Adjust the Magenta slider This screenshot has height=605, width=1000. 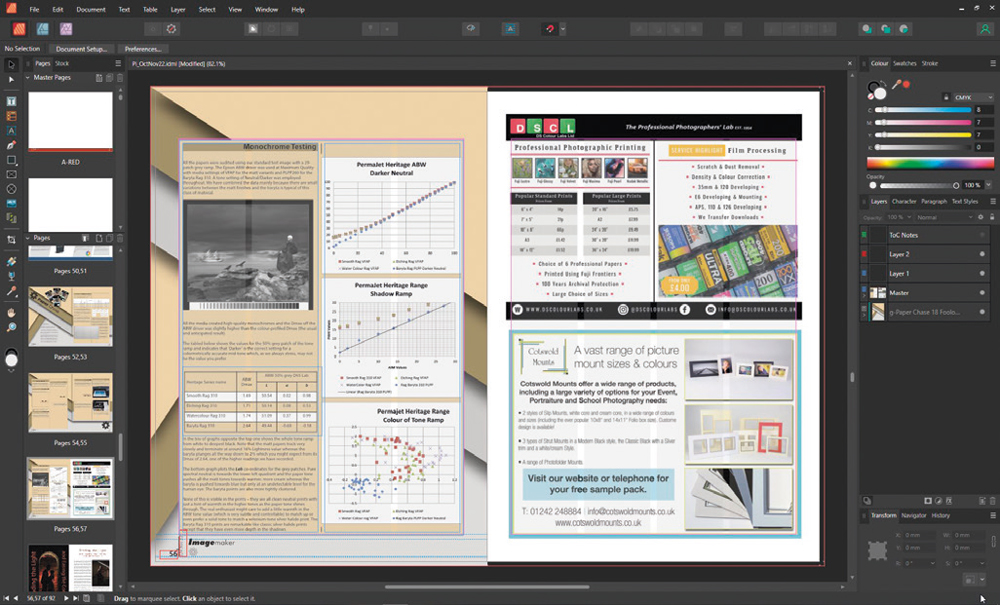[923, 122]
